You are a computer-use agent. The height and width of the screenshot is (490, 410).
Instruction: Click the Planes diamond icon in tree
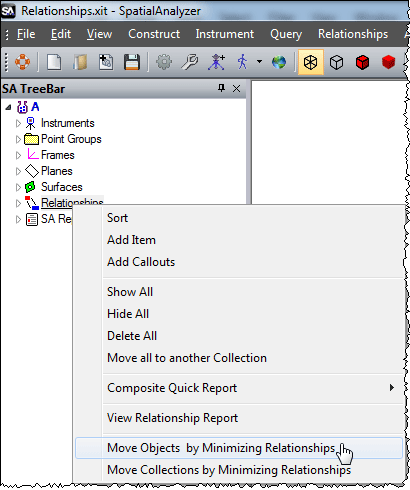(32, 171)
